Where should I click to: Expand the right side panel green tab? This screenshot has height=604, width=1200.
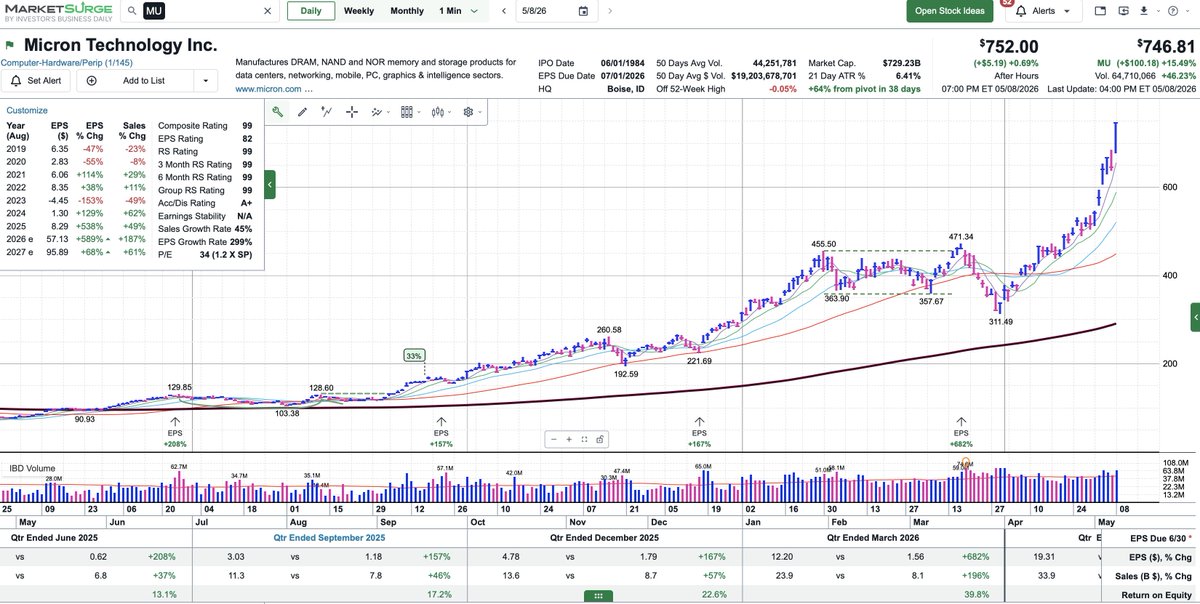tap(1195, 316)
